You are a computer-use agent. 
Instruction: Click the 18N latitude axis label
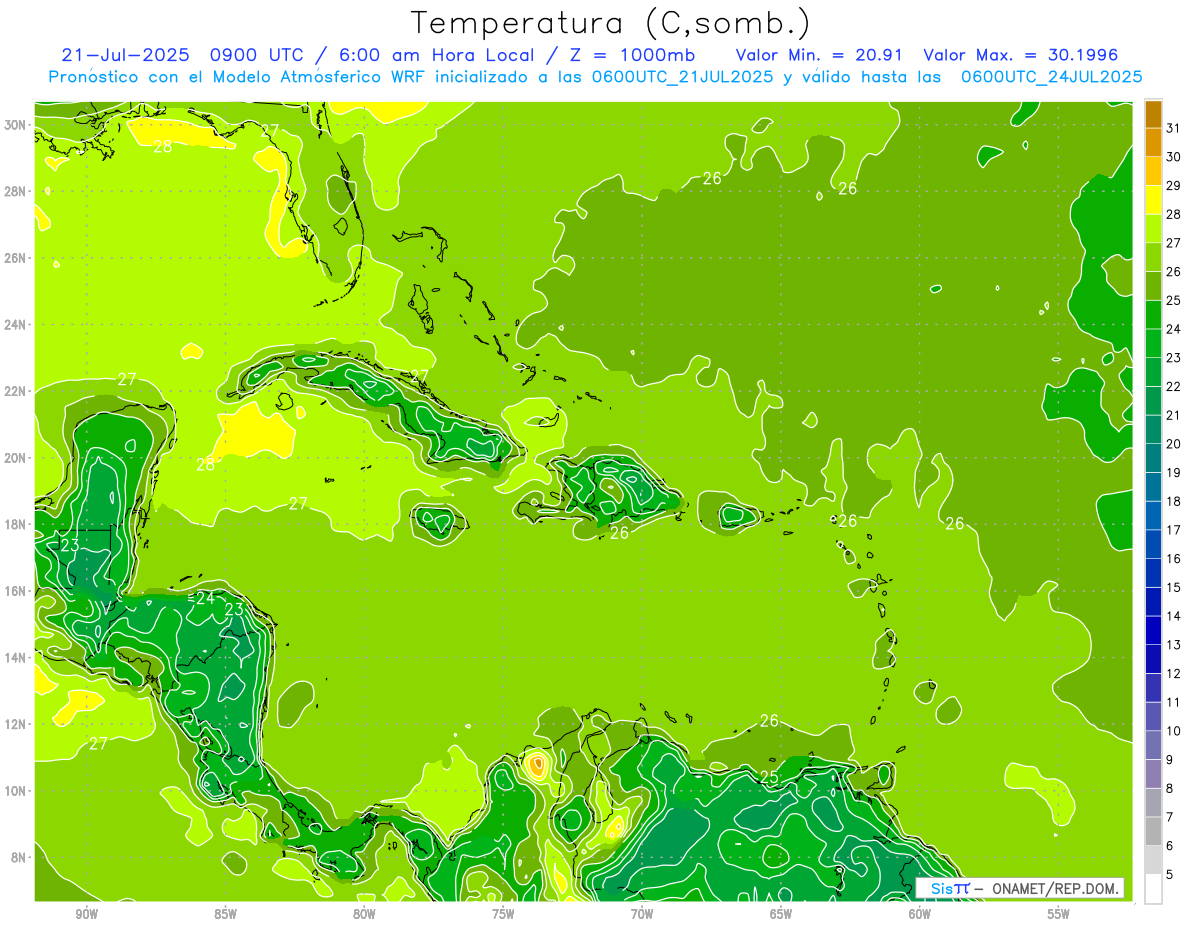tap(16, 524)
